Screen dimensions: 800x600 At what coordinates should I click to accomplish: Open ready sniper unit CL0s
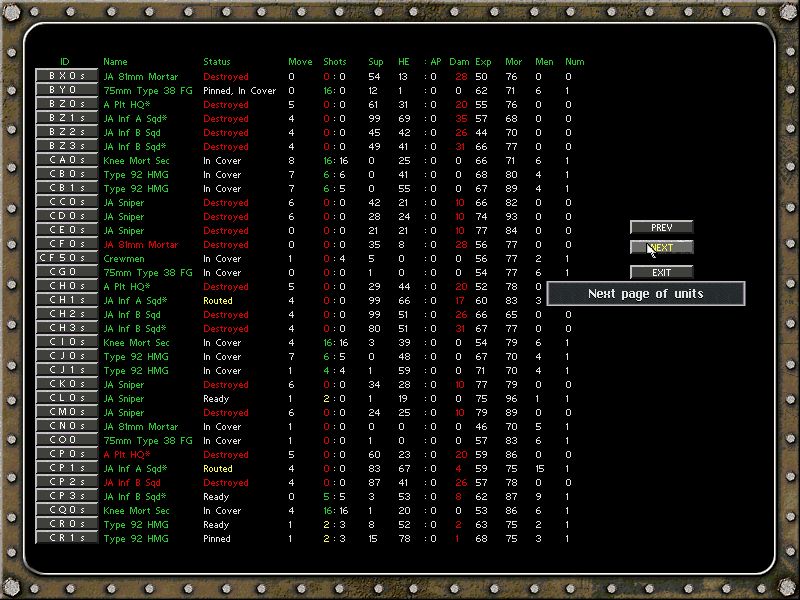(66, 398)
